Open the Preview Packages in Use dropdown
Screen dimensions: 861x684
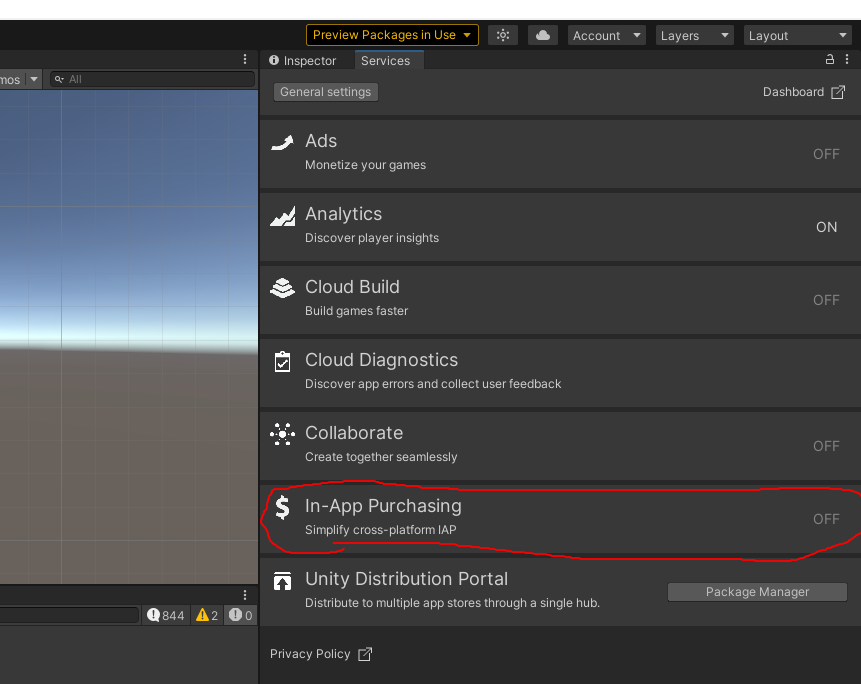click(x=392, y=35)
